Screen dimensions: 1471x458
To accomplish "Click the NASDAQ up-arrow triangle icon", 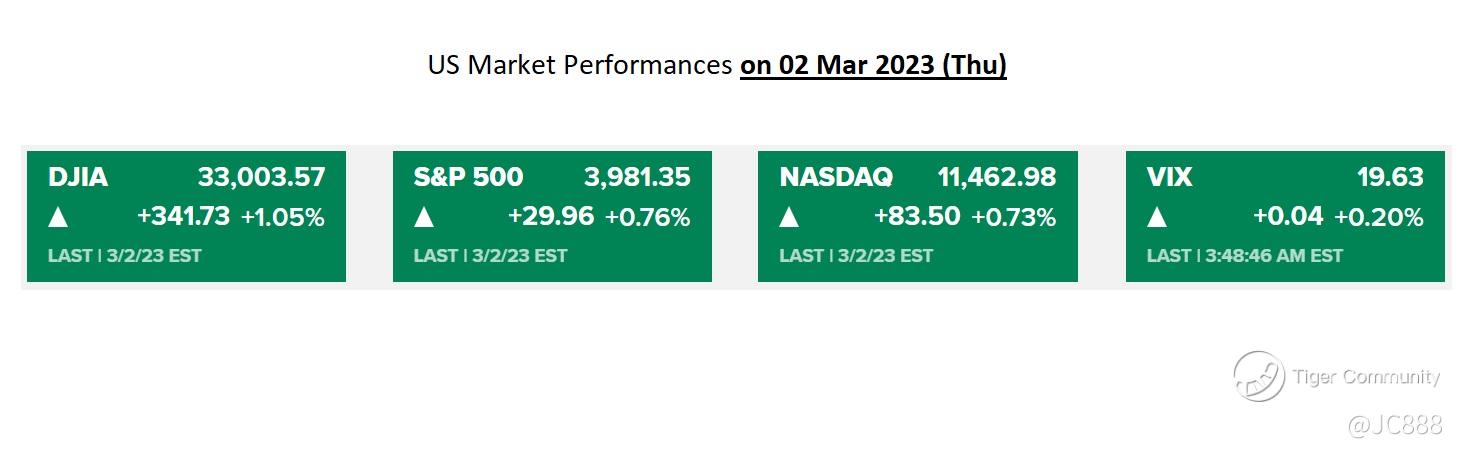I will point(790,217).
